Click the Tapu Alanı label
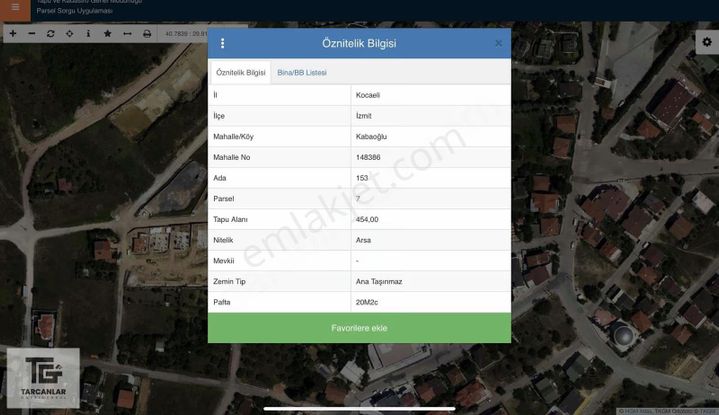The width and height of the screenshot is (719, 415). [x=230, y=219]
